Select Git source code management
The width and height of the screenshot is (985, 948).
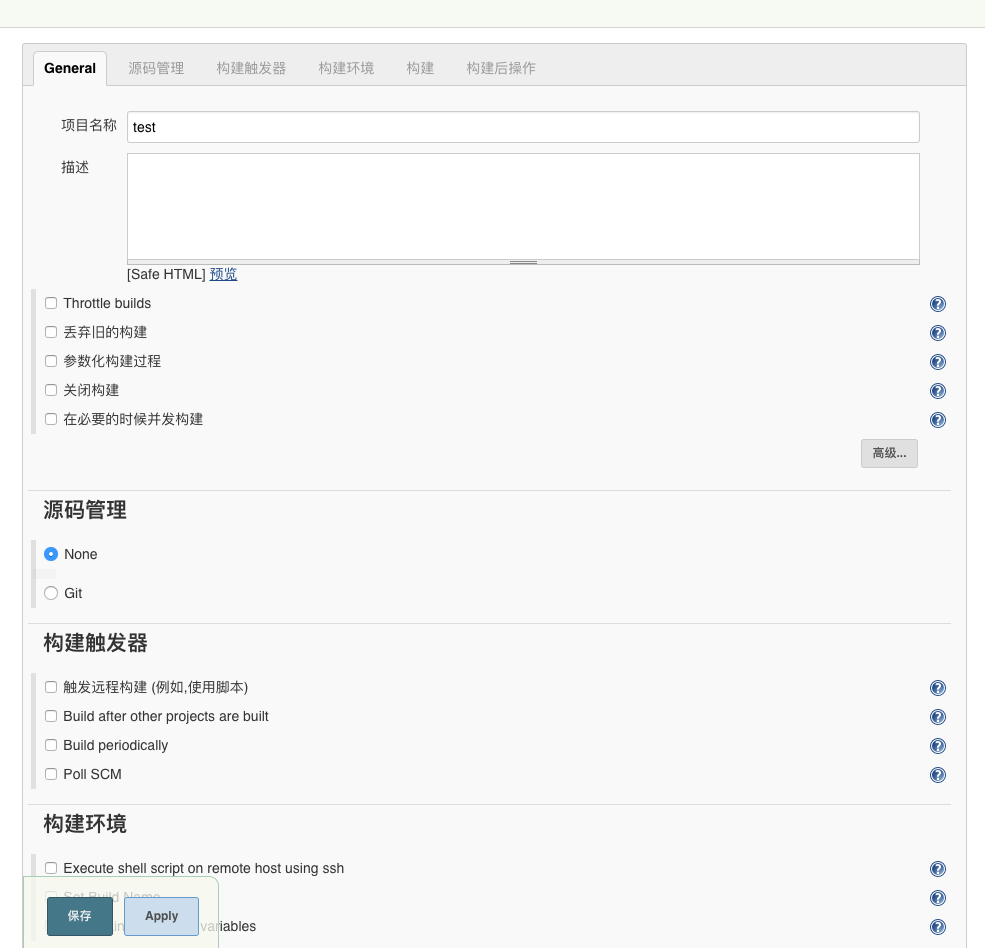click(51, 593)
